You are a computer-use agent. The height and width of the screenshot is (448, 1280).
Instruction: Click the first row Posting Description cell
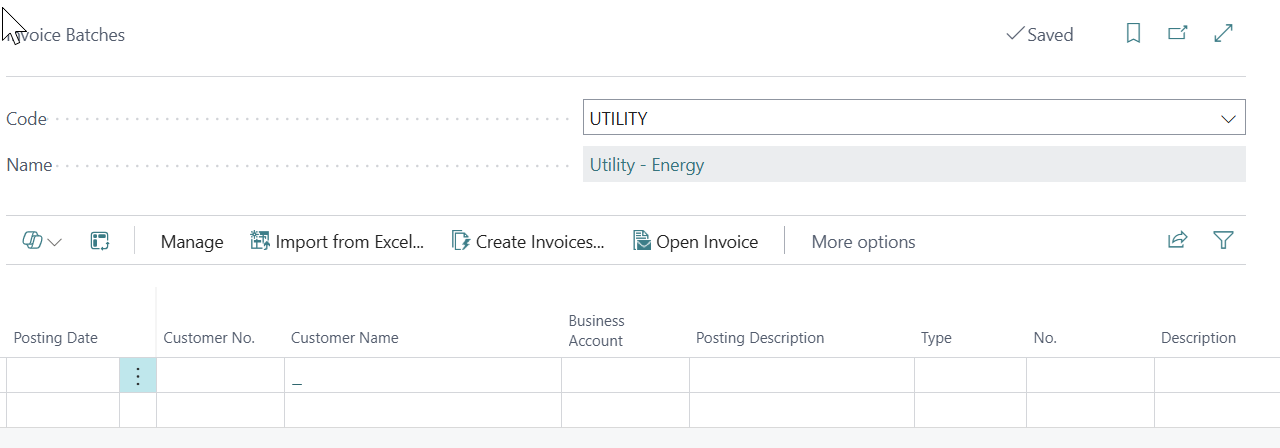(801, 376)
